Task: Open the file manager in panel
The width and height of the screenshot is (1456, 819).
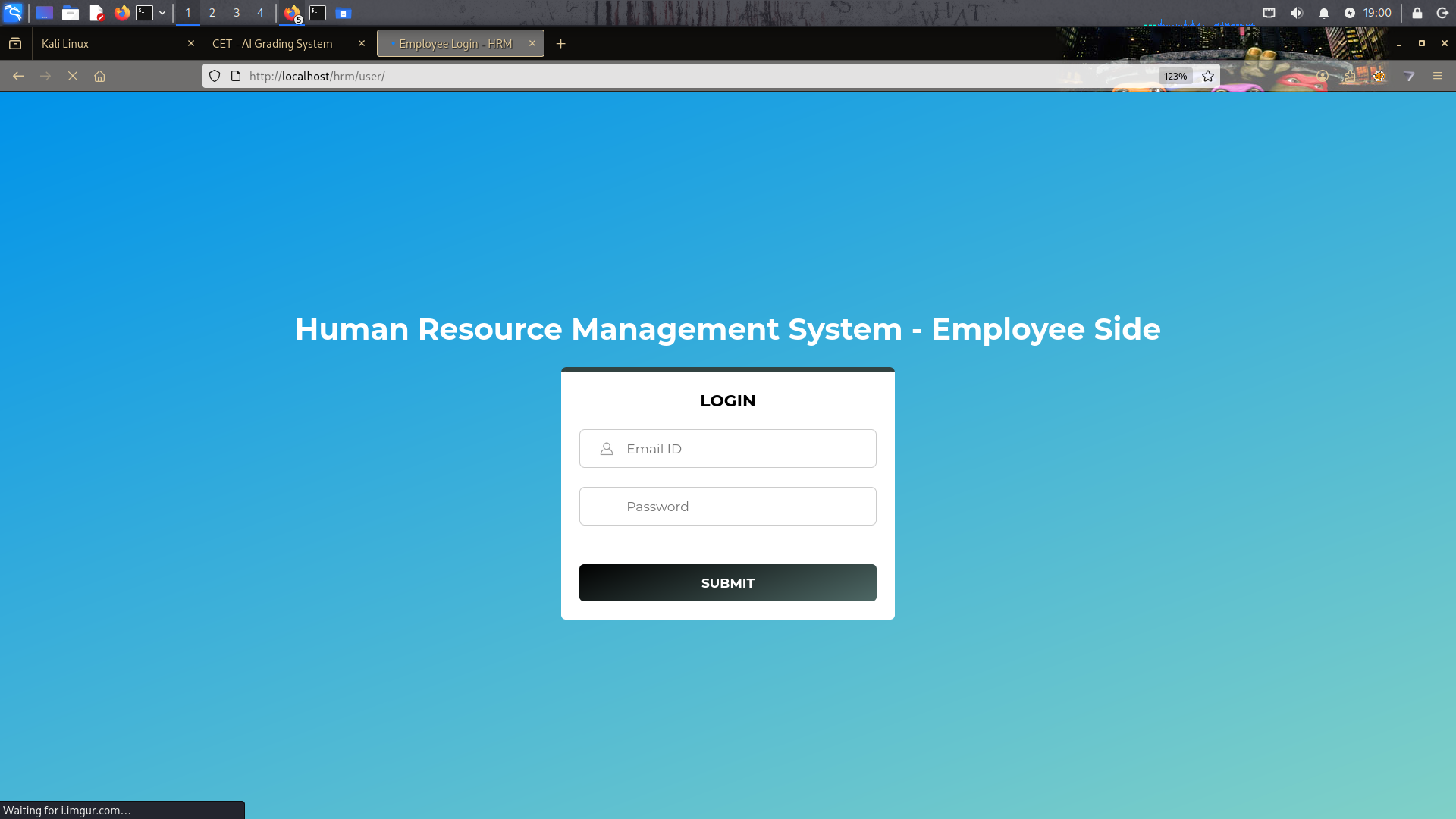Action: (x=71, y=12)
